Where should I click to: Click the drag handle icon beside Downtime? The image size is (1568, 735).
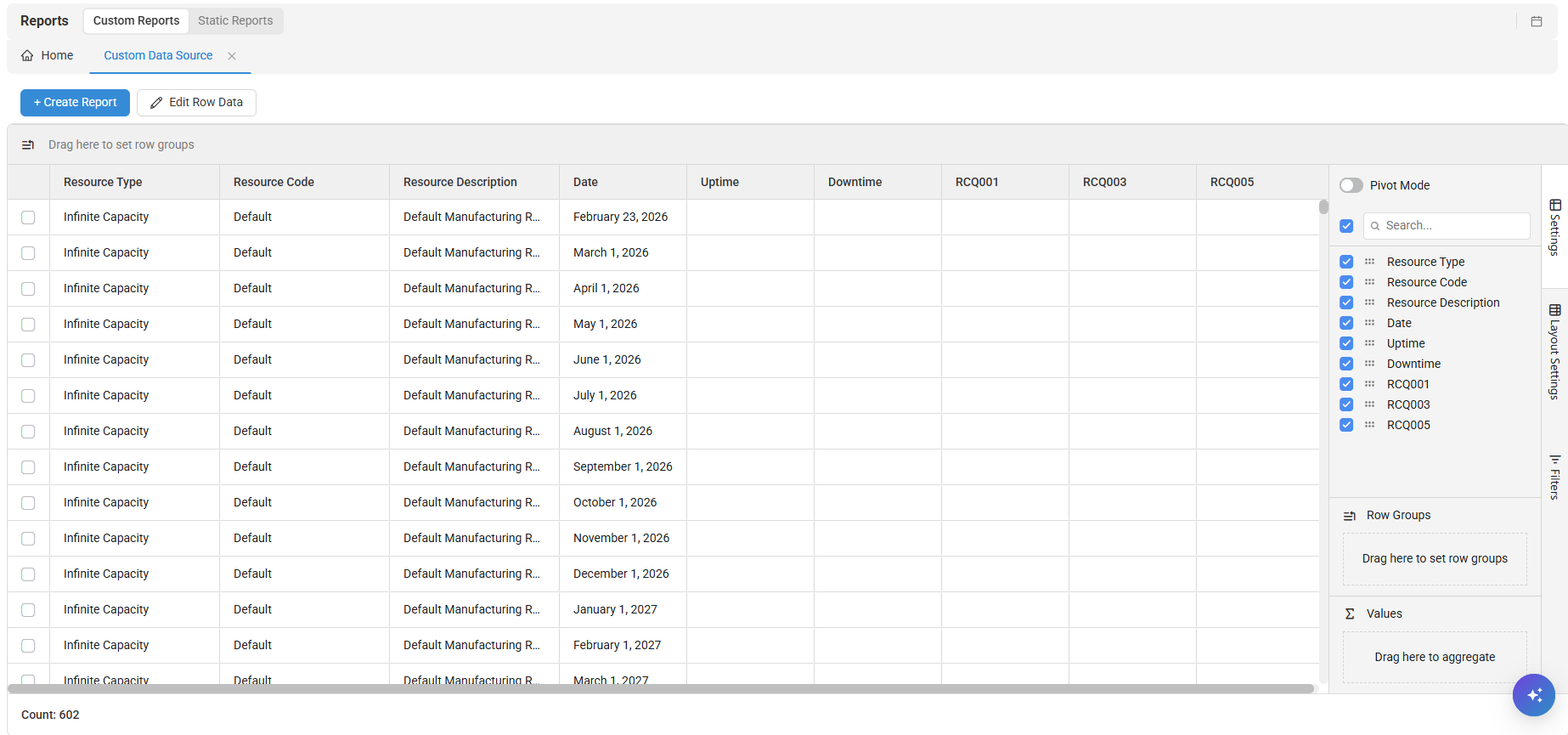(1369, 364)
